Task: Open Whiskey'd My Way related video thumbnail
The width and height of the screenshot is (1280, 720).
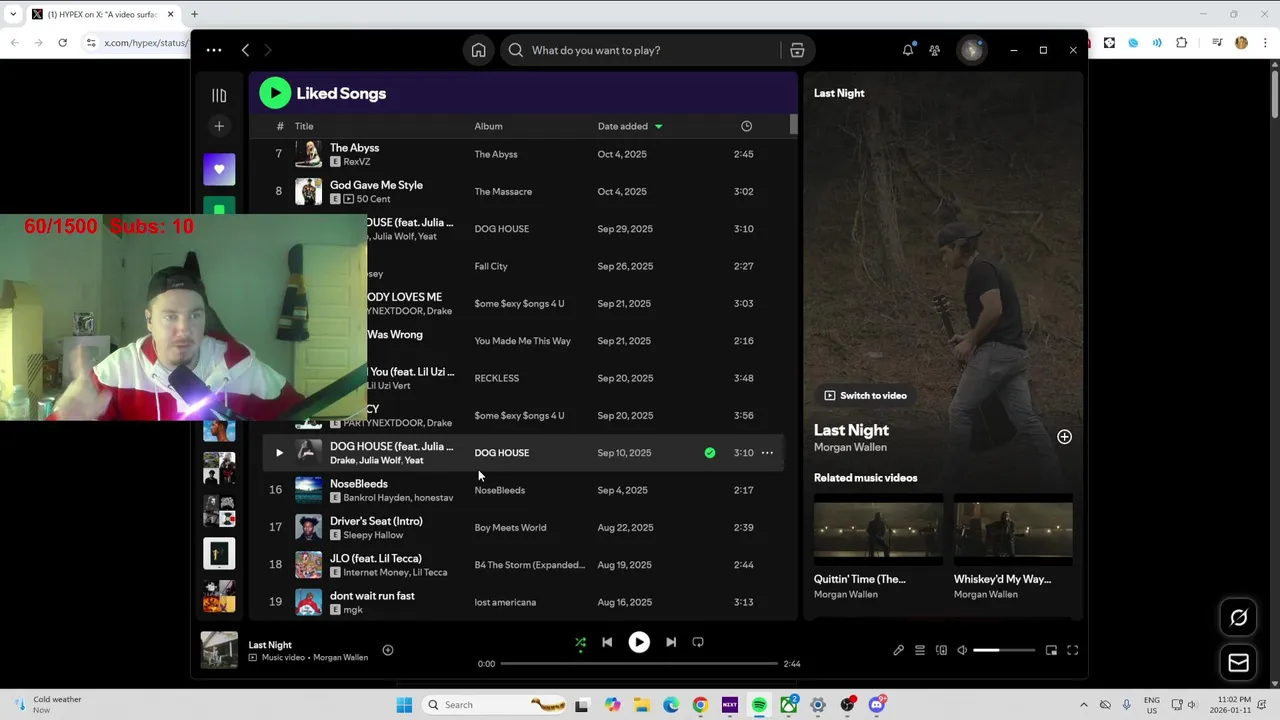Action: pyautogui.click(x=1013, y=529)
